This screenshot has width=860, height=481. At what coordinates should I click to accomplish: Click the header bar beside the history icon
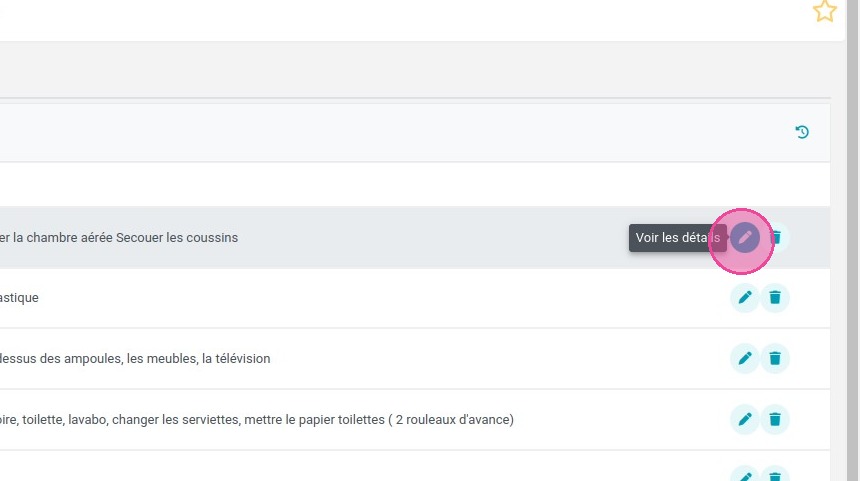415,132
